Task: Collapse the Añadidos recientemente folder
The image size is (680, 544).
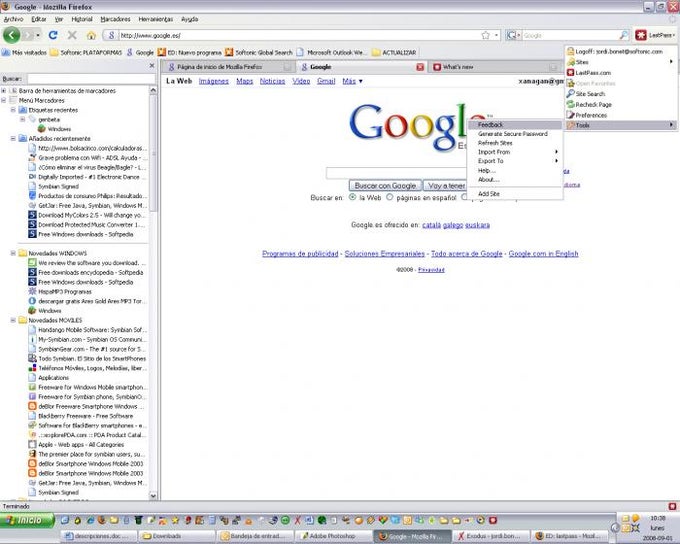Action: coord(13,138)
